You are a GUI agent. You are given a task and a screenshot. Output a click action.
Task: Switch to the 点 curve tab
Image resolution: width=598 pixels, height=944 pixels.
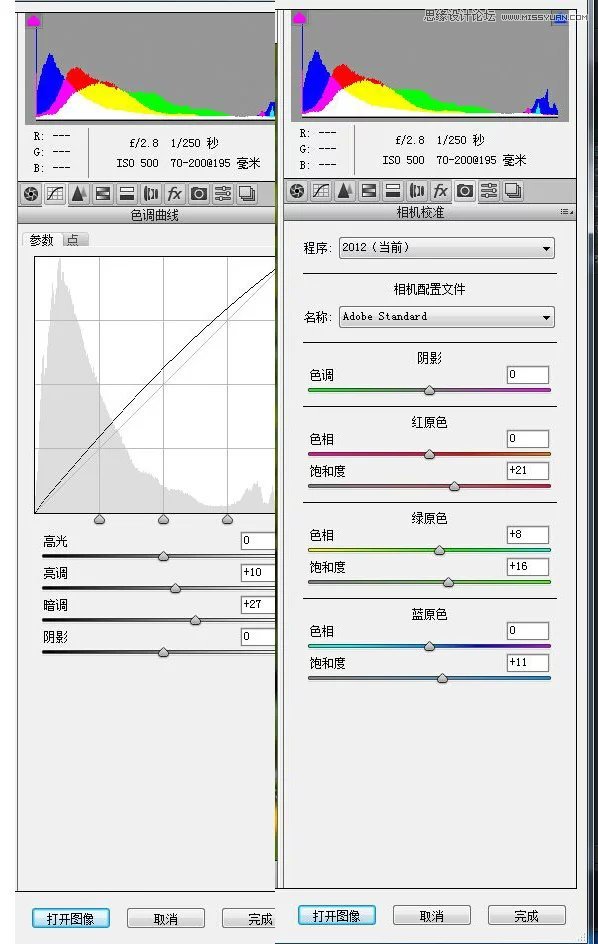pos(73,240)
